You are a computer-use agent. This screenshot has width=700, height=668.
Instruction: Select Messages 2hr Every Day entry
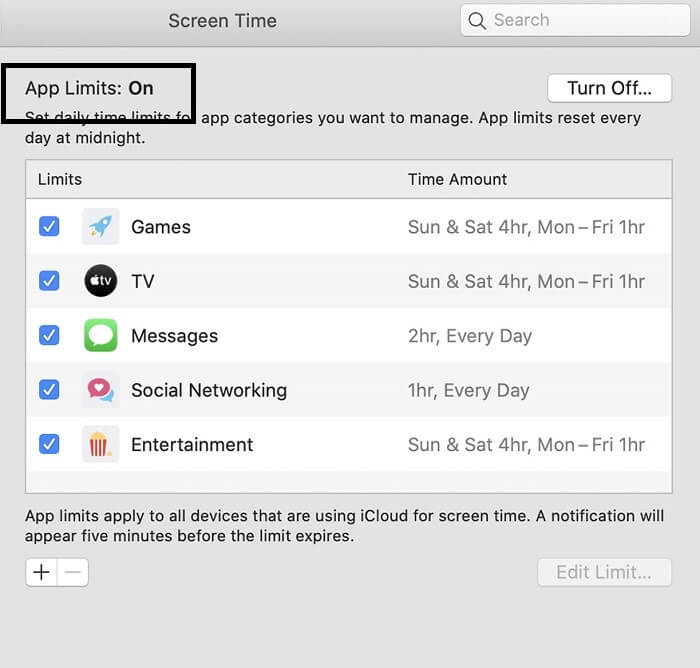click(470, 336)
